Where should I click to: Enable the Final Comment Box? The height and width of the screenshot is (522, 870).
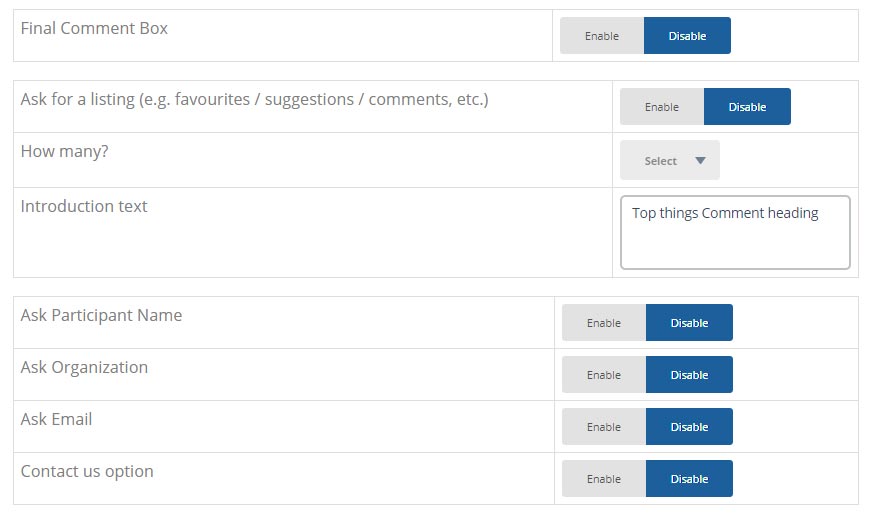(x=602, y=36)
